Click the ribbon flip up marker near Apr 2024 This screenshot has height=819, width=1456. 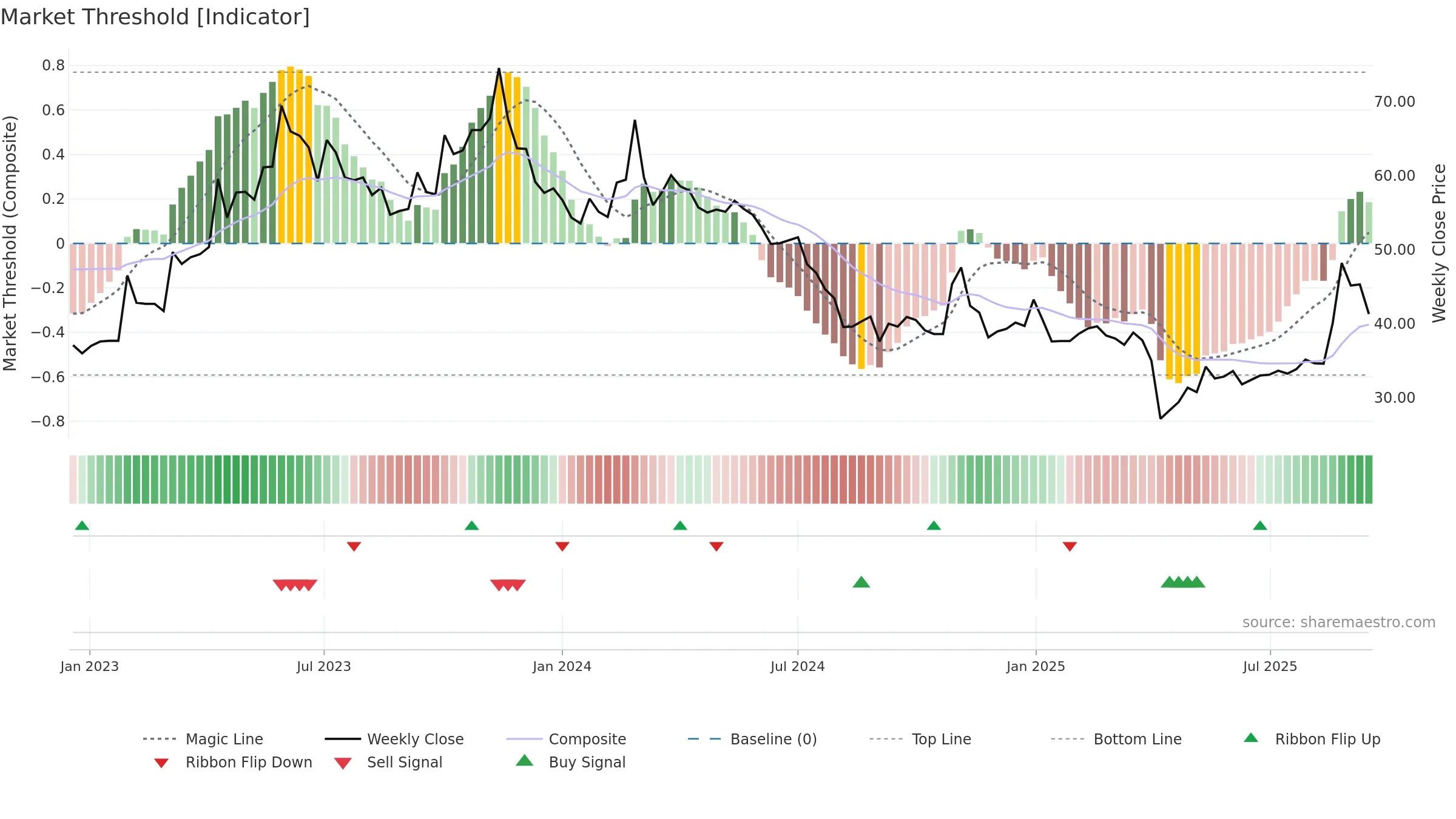click(680, 525)
